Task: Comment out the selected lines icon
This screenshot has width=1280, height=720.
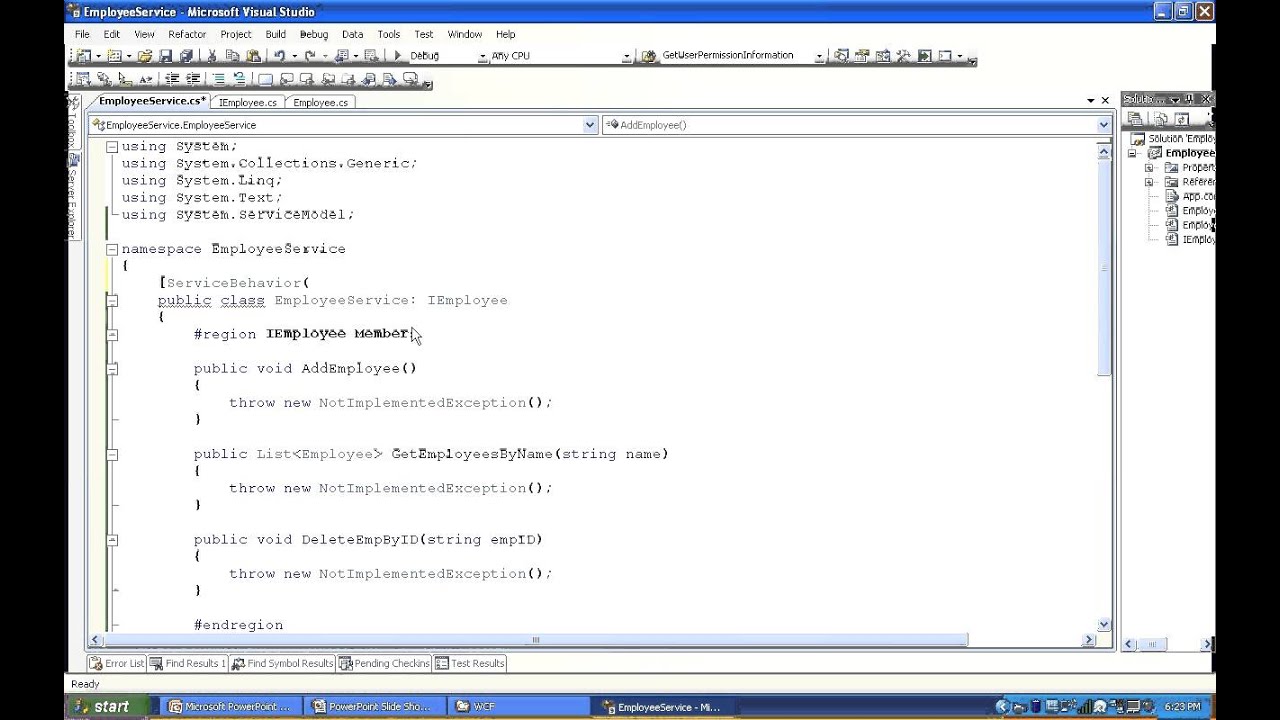Action: (219, 79)
